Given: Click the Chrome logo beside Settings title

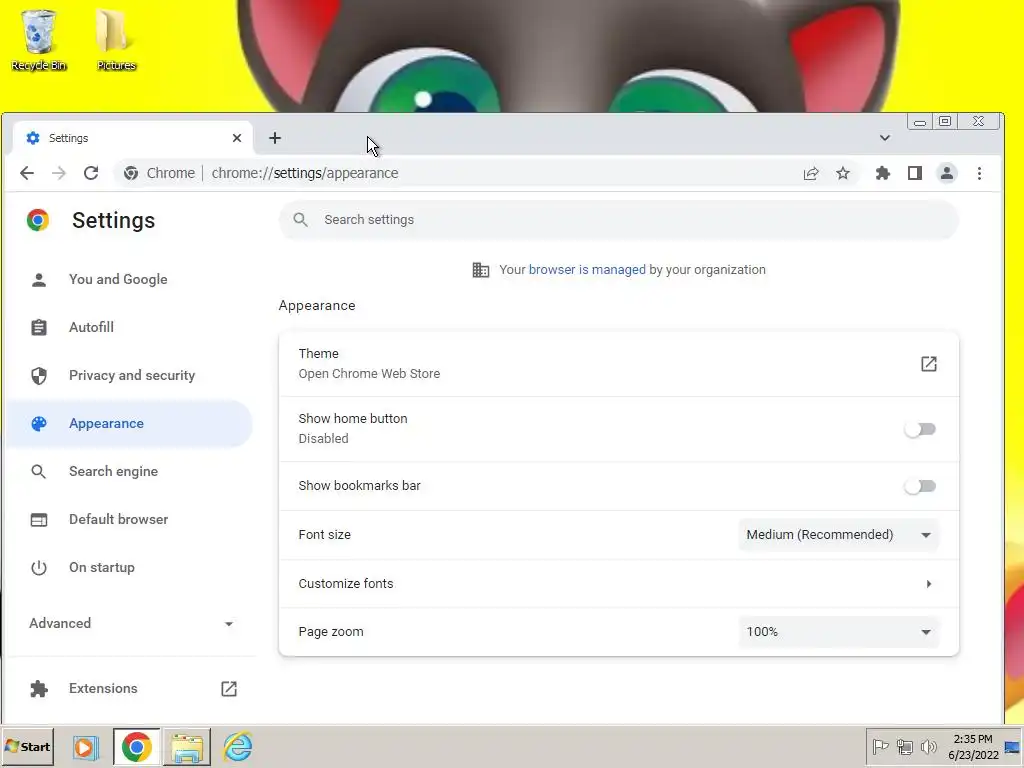Looking at the screenshot, I should [38, 220].
